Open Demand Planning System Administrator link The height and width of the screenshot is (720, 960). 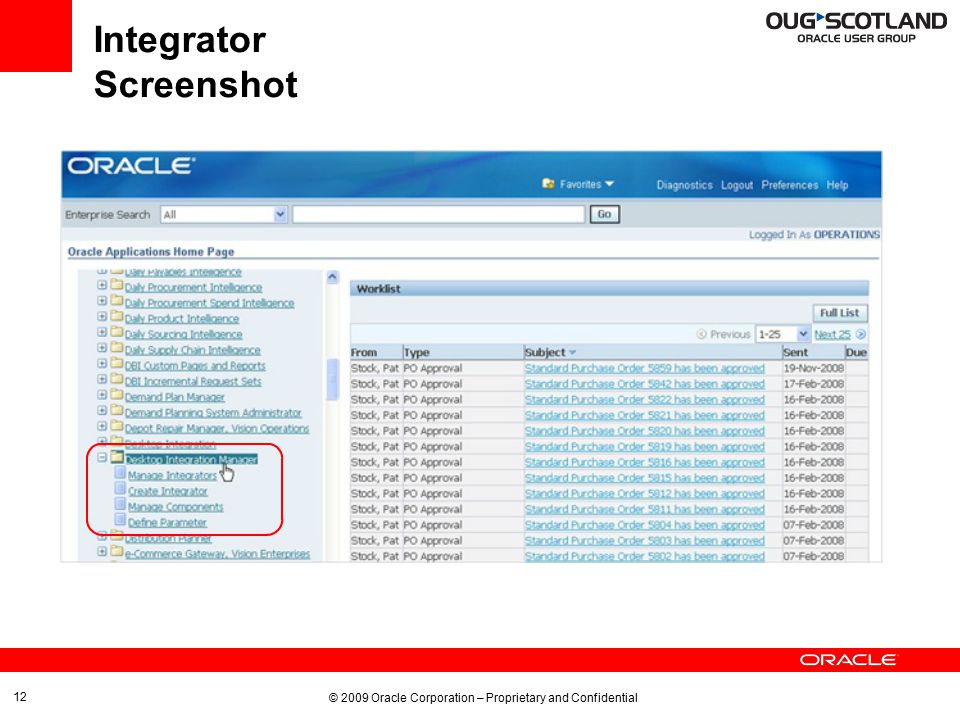click(213, 413)
